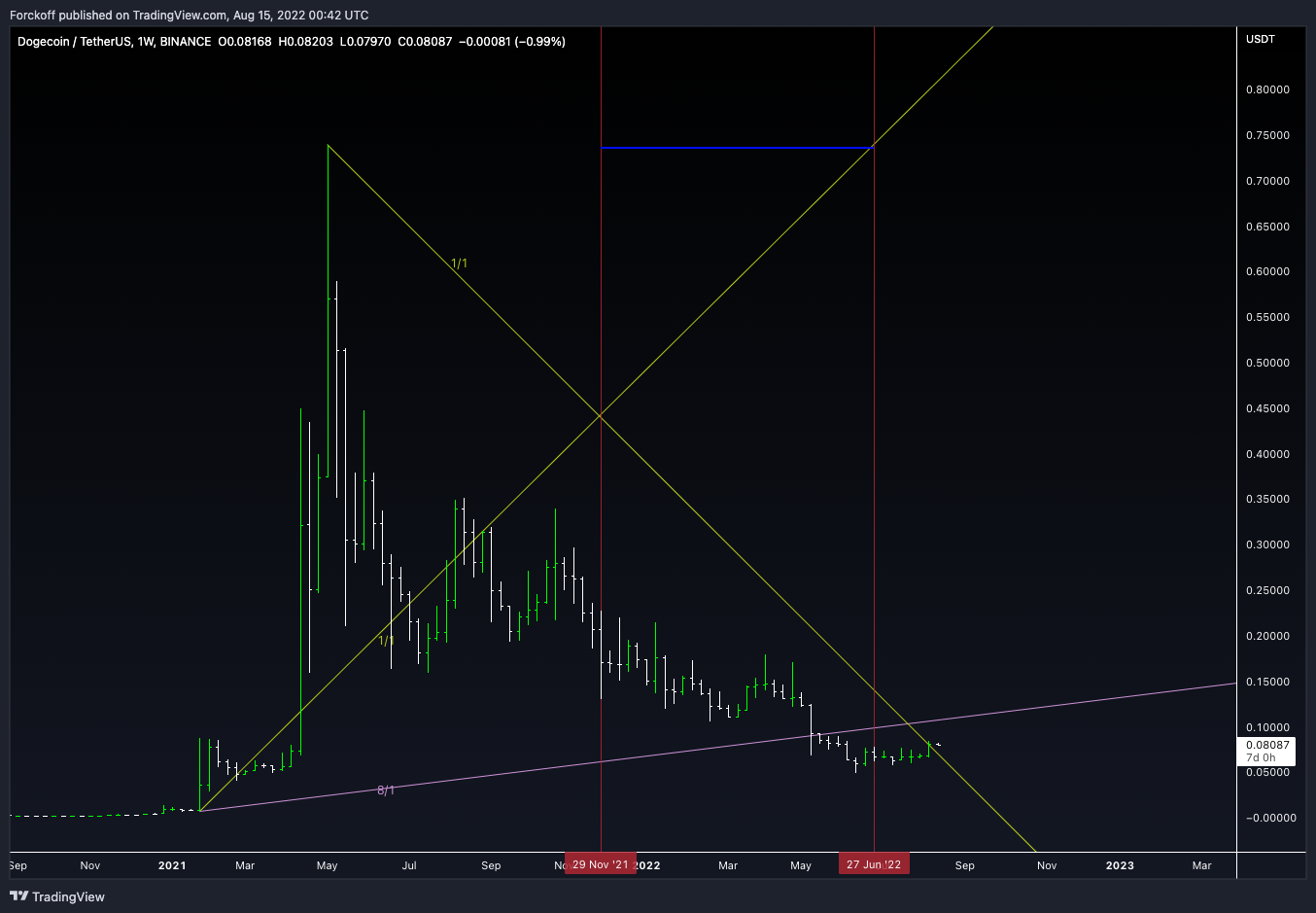This screenshot has width=1316, height=913.
Task: Click the -0.00081 (-0.99%) change value
Action: click(x=511, y=42)
